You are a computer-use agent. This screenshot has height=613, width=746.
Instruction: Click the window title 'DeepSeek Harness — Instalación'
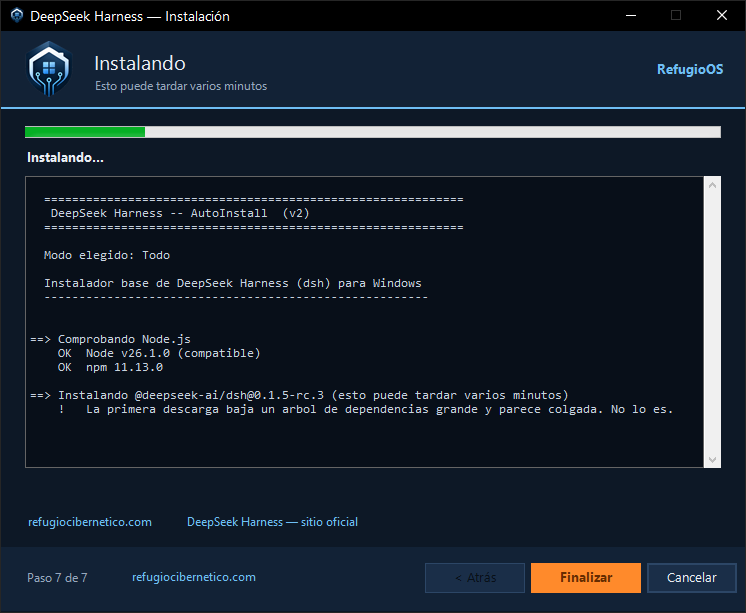pos(130,16)
